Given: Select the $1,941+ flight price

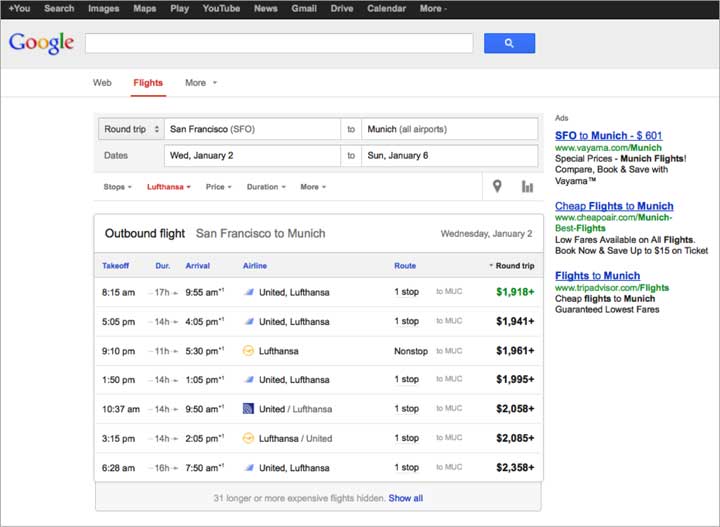Looking at the screenshot, I should point(515,321).
